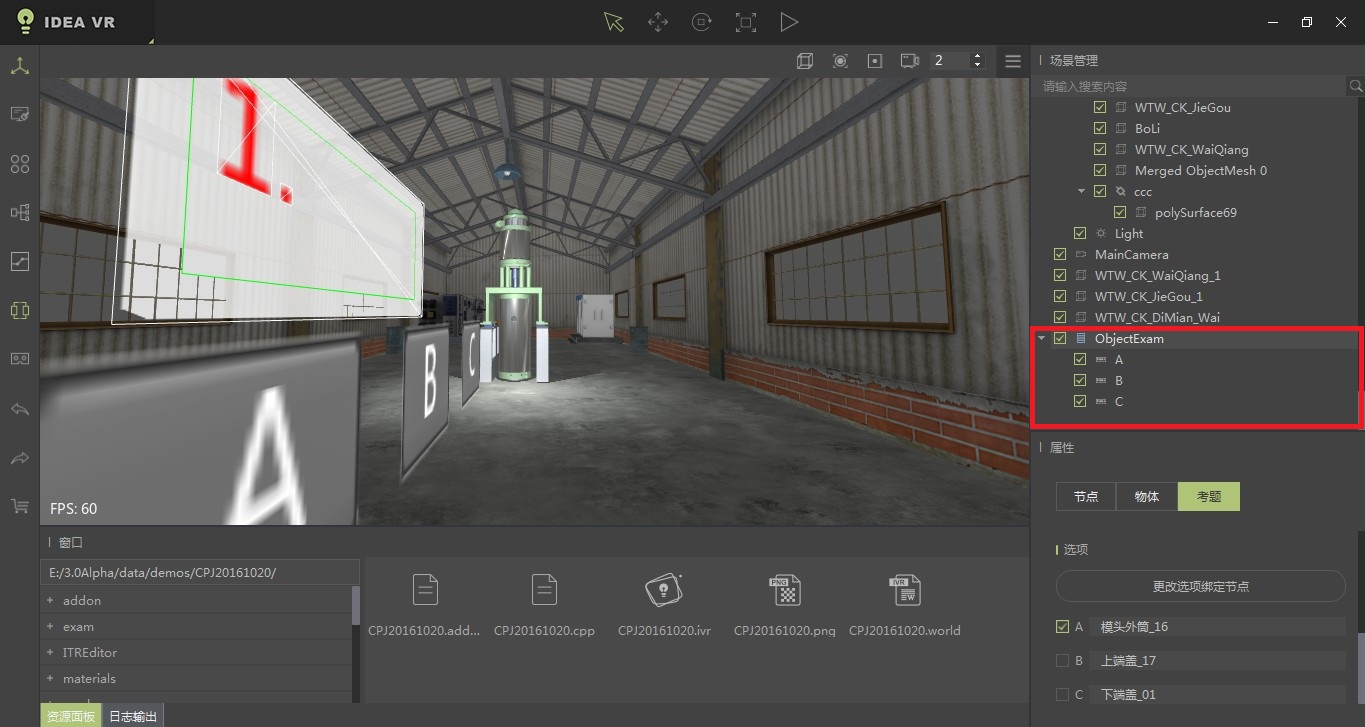
Task: Select the cursor selection tool
Action: pos(613,21)
